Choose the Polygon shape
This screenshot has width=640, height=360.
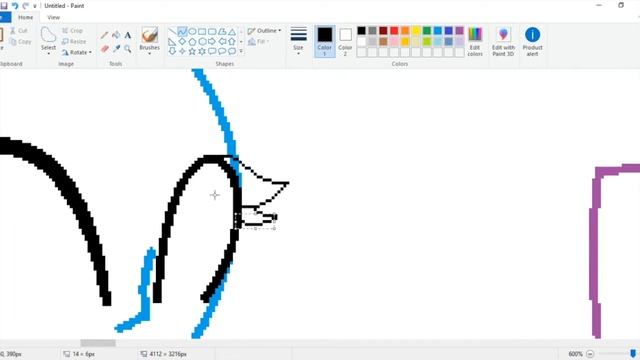click(222, 31)
